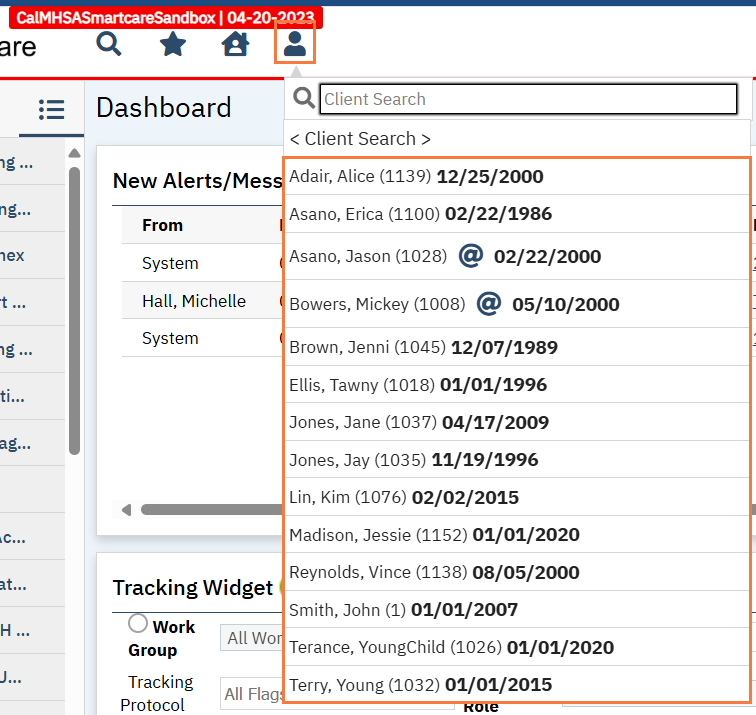This screenshot has height=715, width=756.
Task: Focus the Client Search text box
Action: tap(528, 99)
